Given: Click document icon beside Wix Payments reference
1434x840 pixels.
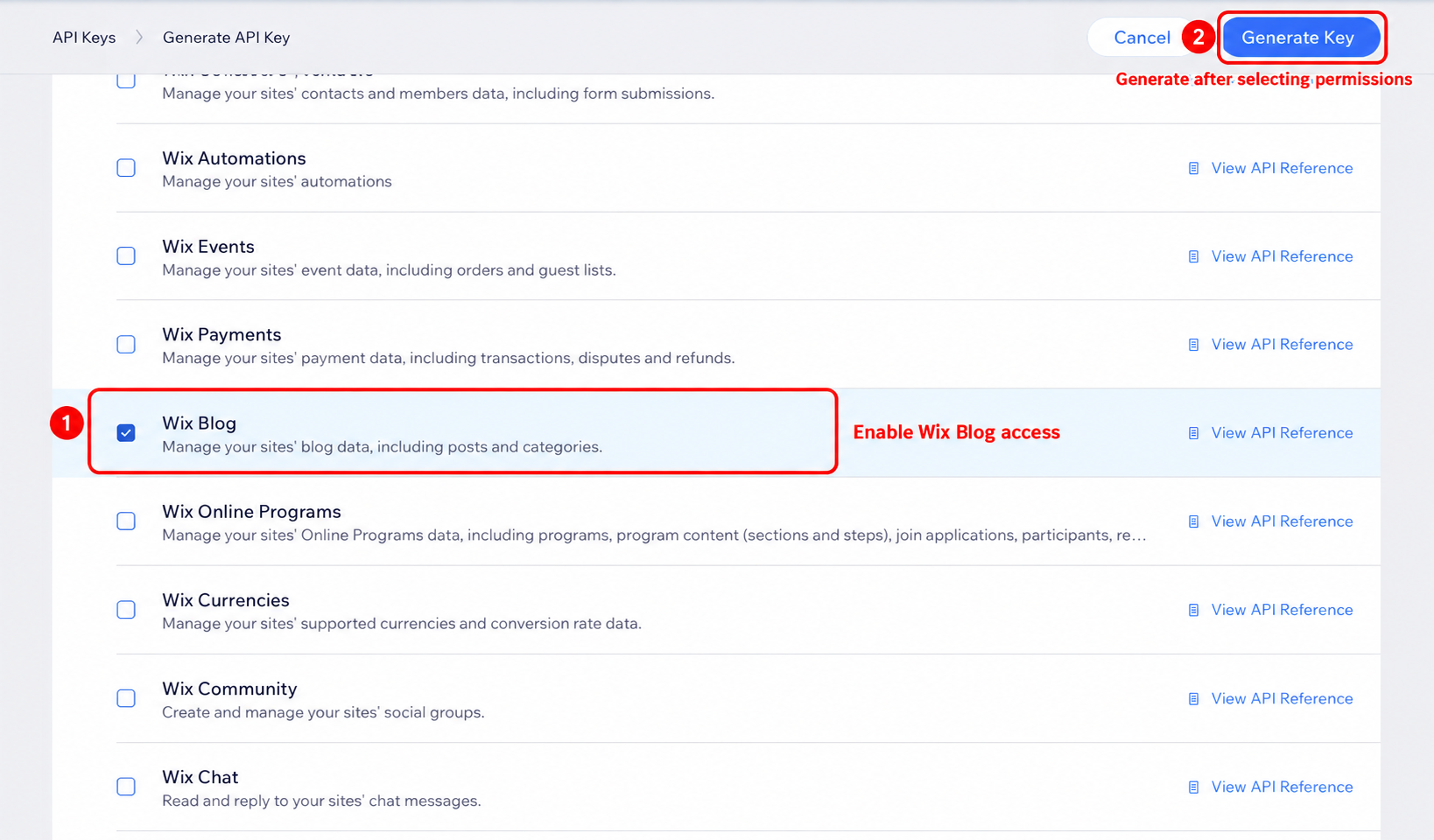Looking at the screenshot, I should pyautogui.click(x=1193, y=345).
